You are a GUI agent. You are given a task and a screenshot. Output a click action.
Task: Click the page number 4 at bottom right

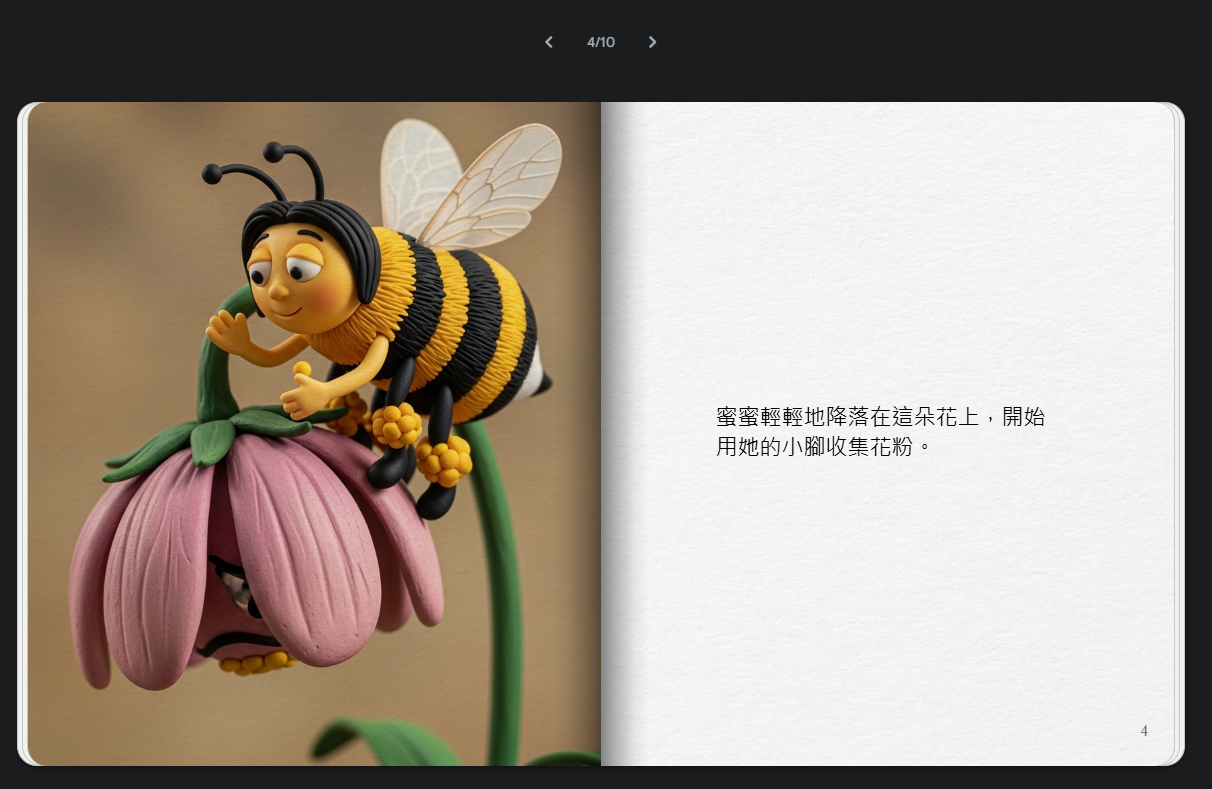point(1144,731)
